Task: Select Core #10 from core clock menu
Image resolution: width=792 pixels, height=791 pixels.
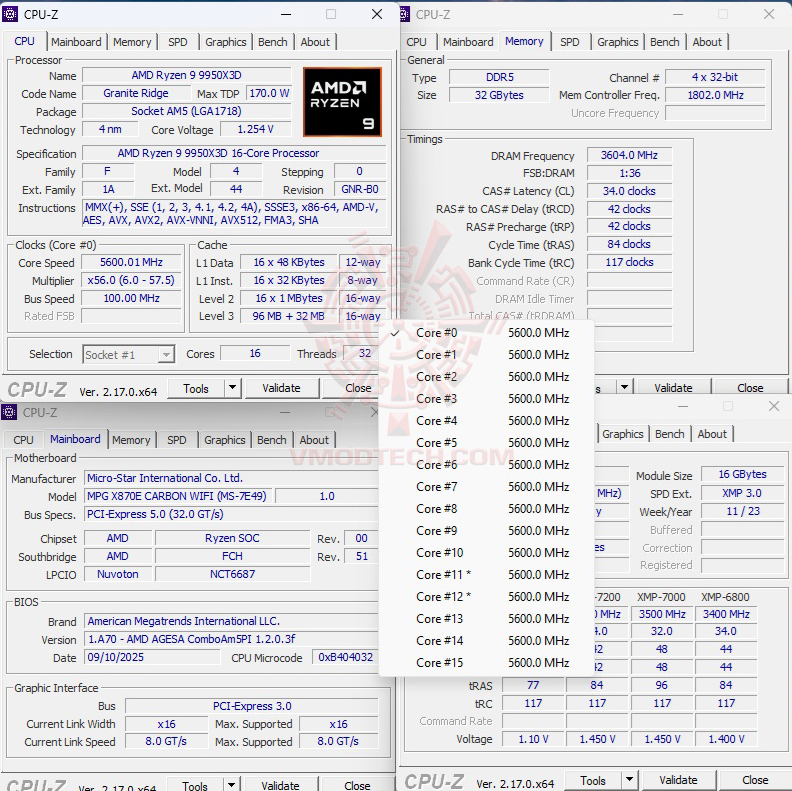Action: (486, 553)
